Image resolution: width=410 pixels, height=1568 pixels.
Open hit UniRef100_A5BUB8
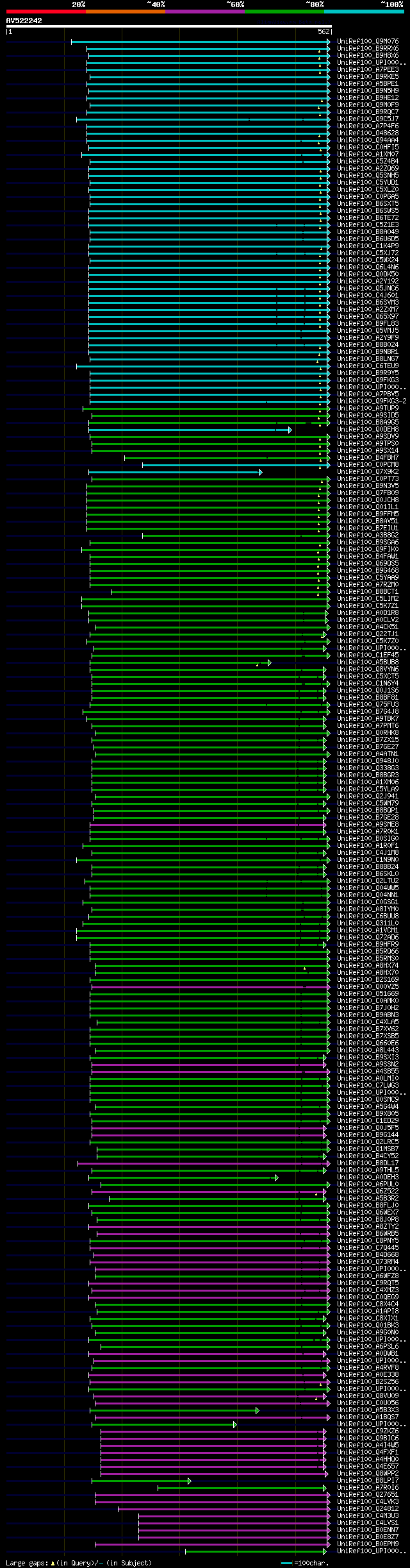(x=368, y=662)
